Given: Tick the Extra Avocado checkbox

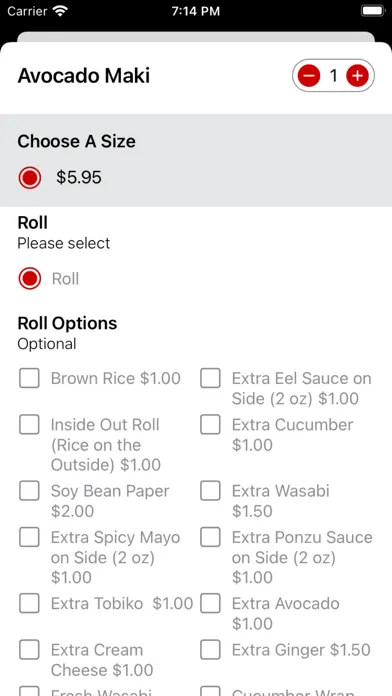Looking at the screenshot, I should click(x=210, y=604).
